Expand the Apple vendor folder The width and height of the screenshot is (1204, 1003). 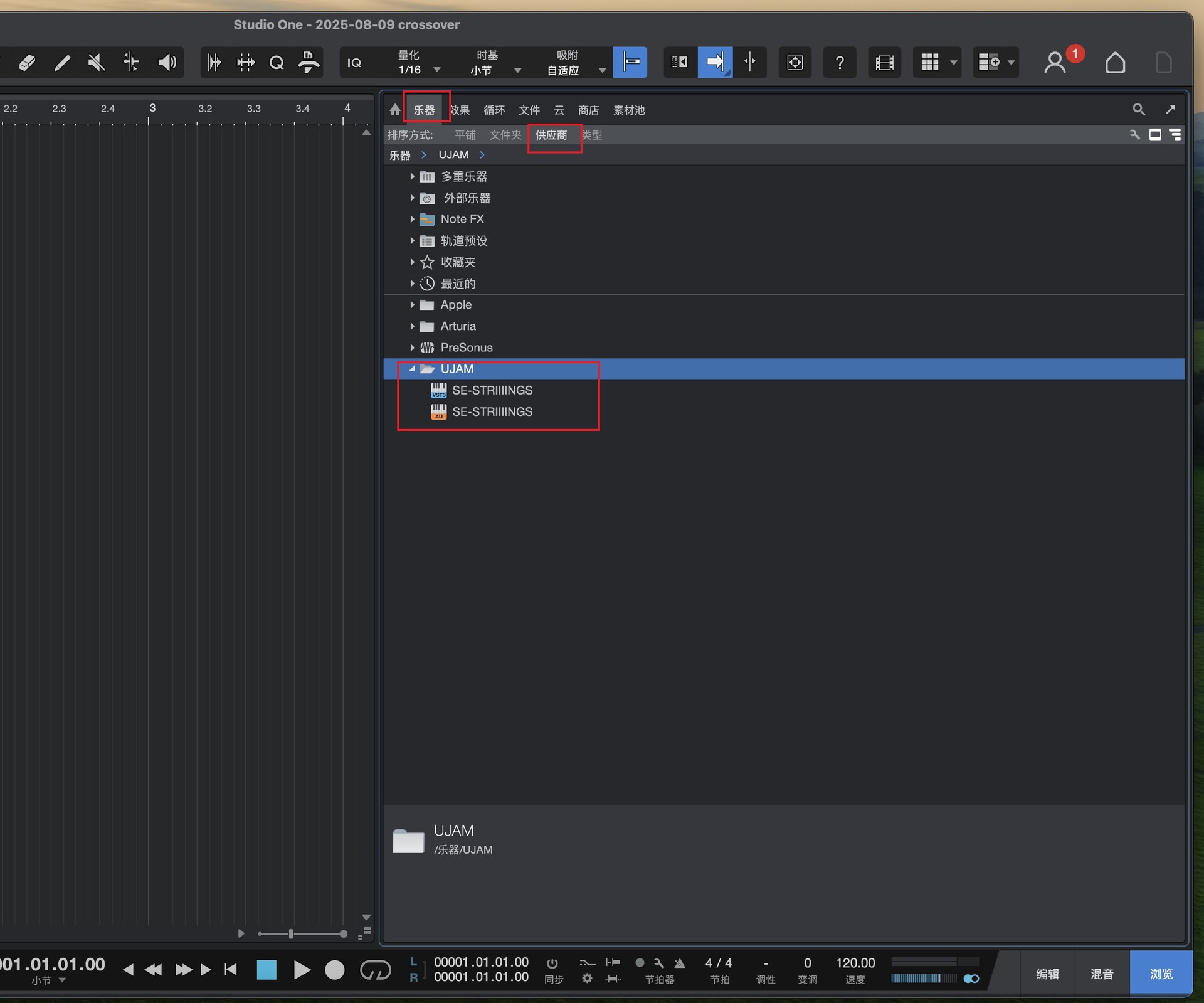pyautogui.click(x=412, y=305)
